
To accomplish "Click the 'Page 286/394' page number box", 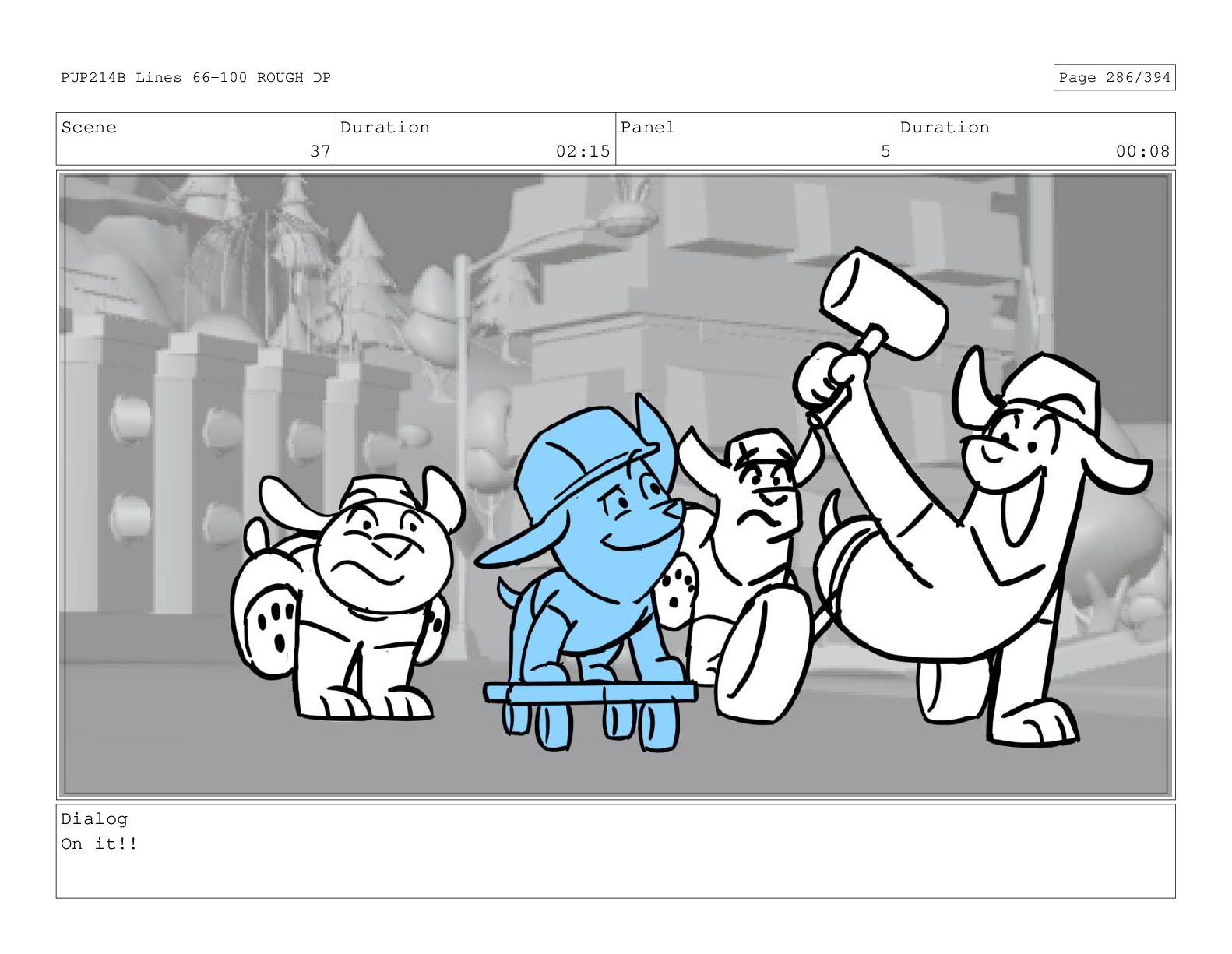I will pos(1114,77).
